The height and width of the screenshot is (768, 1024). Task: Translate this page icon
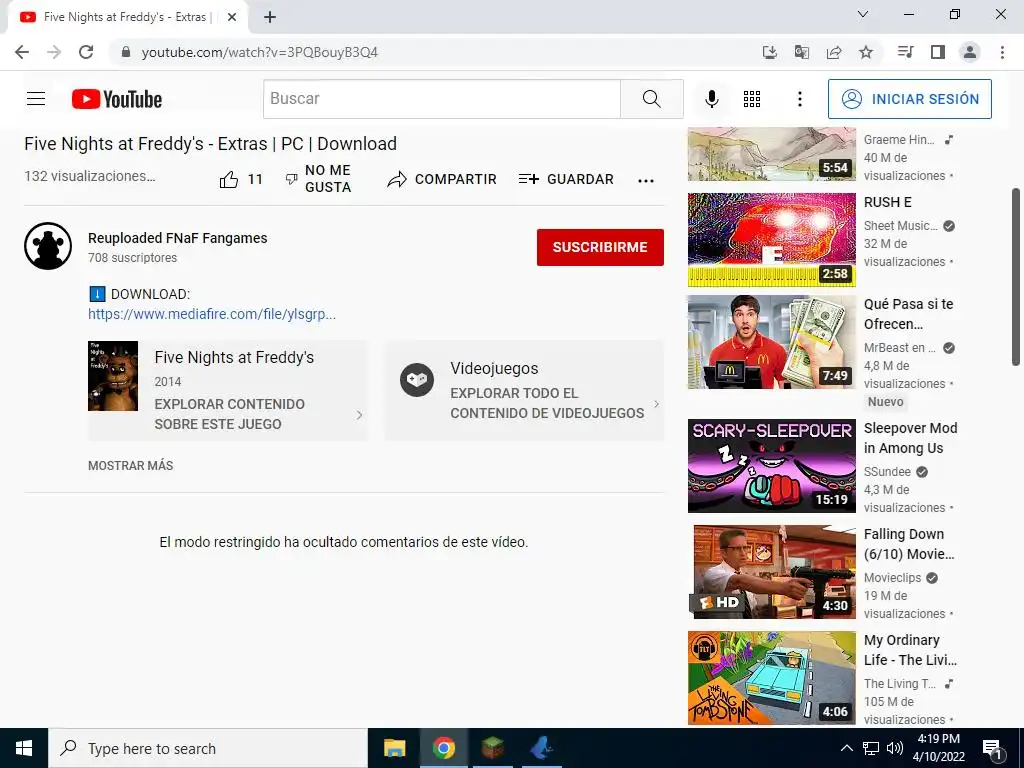coord(802,52)
